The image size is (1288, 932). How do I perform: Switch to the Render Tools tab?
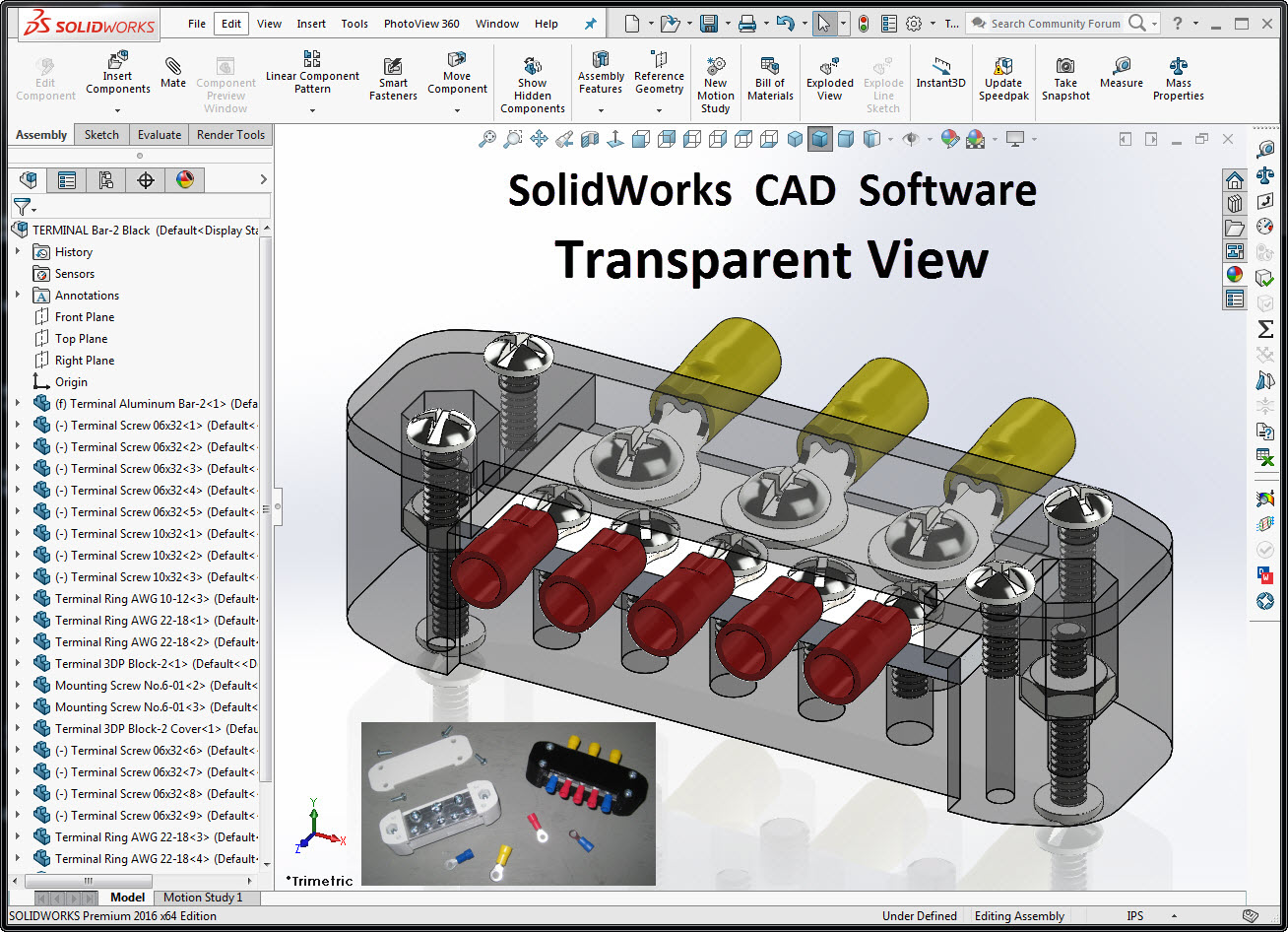(x=230, y=135)
